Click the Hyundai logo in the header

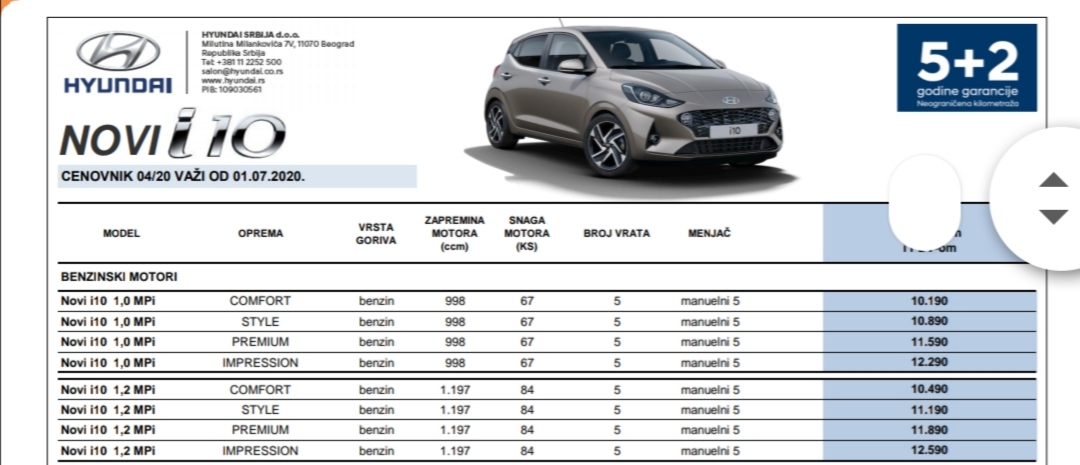click(118, 63)
